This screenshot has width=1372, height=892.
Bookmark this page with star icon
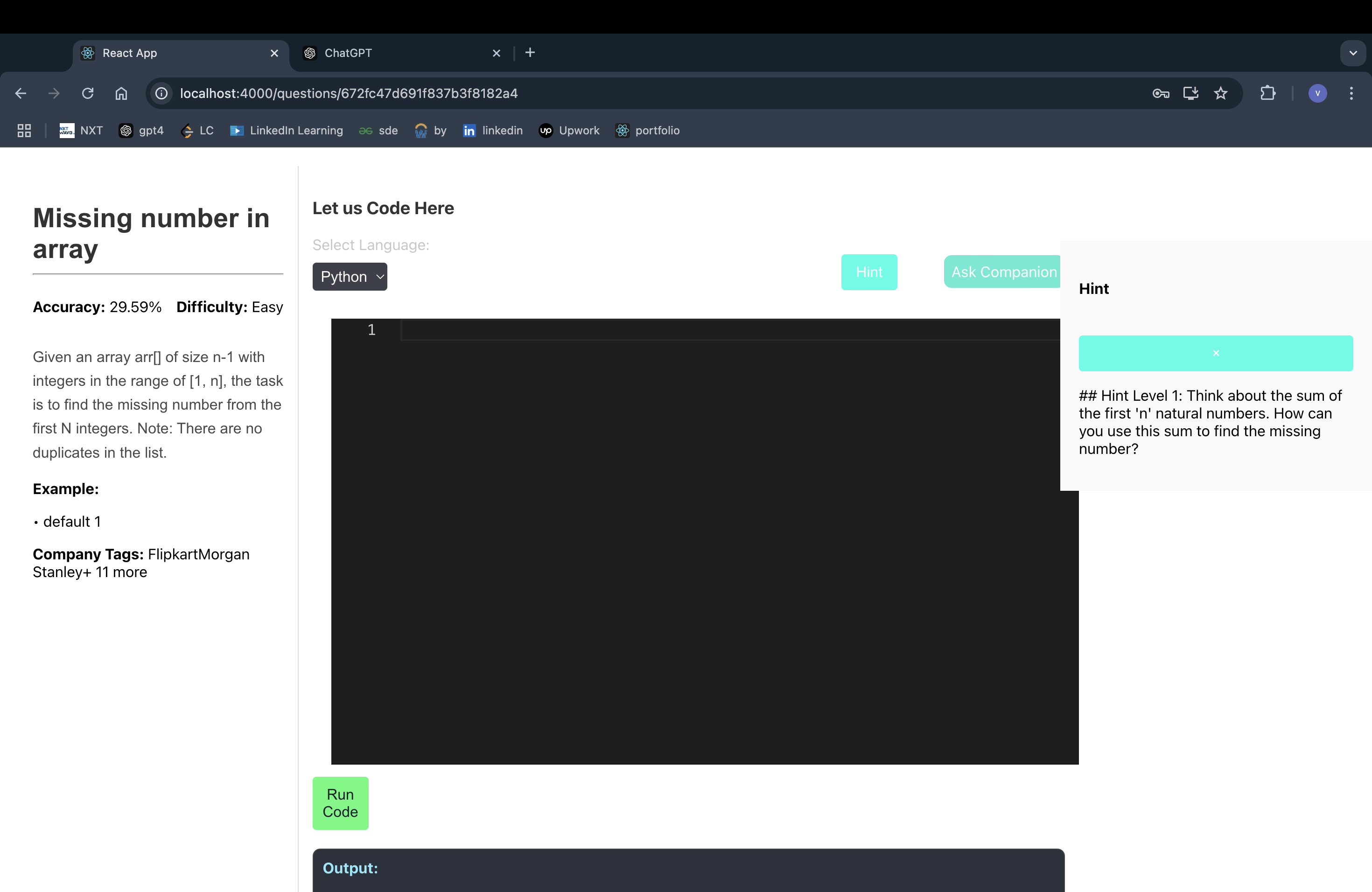click(x=1220, y=93)
